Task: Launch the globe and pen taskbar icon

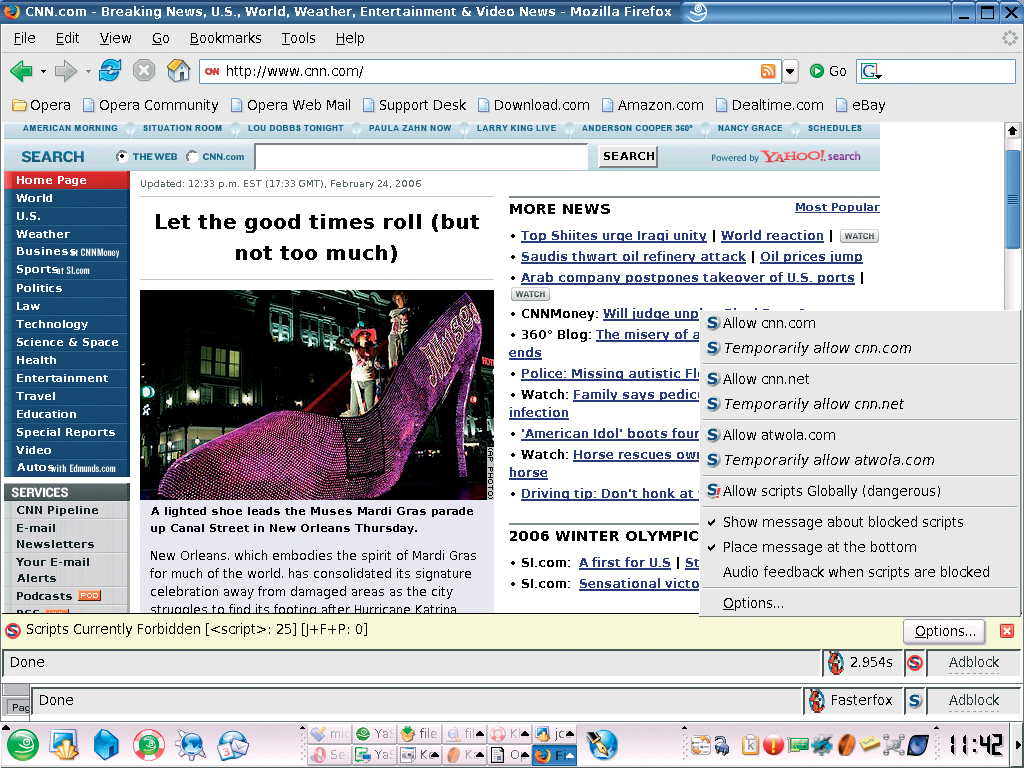Action: click(602, 745)
